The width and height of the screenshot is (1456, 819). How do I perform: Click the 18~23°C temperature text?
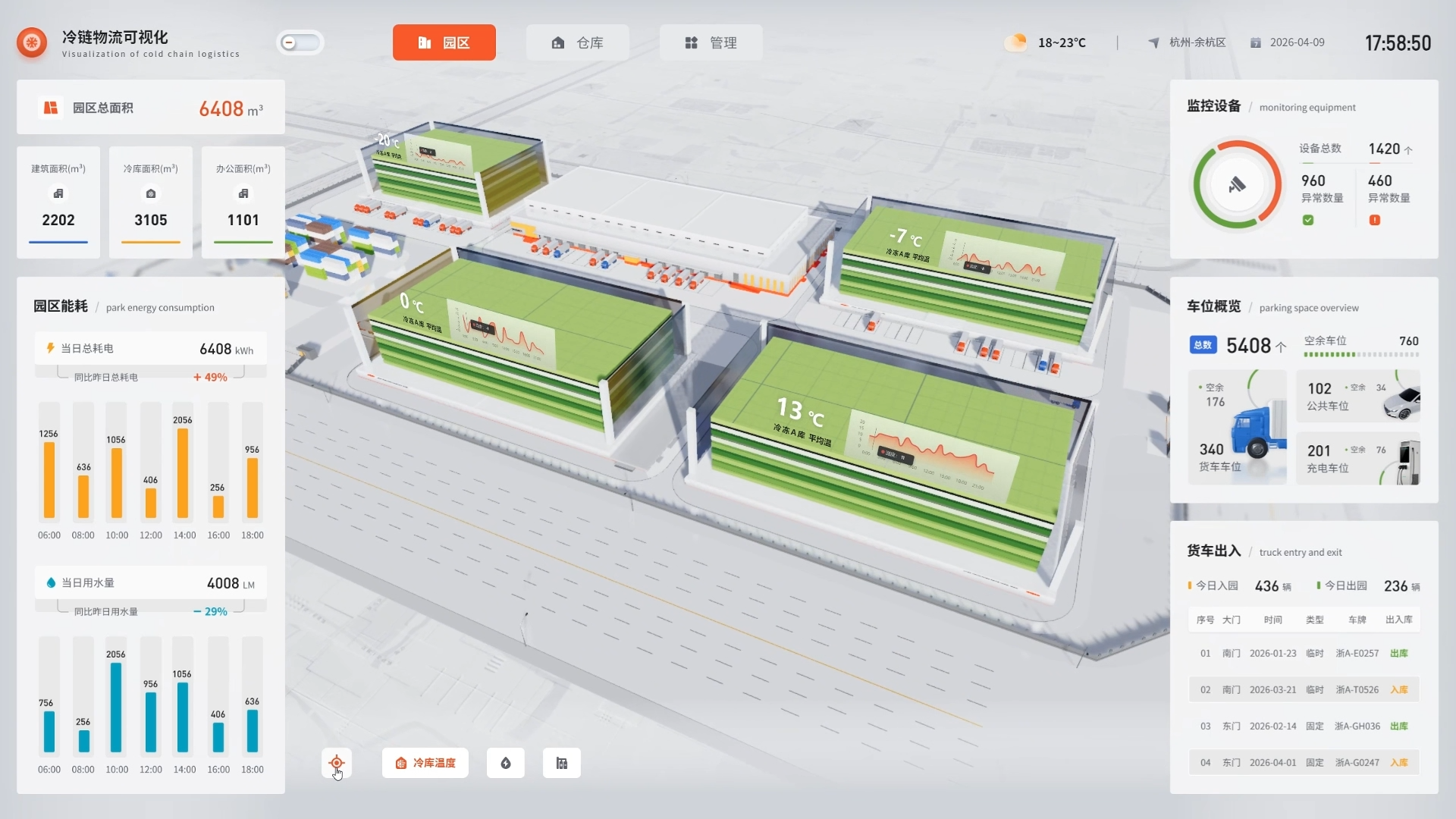pos(1062,42)
